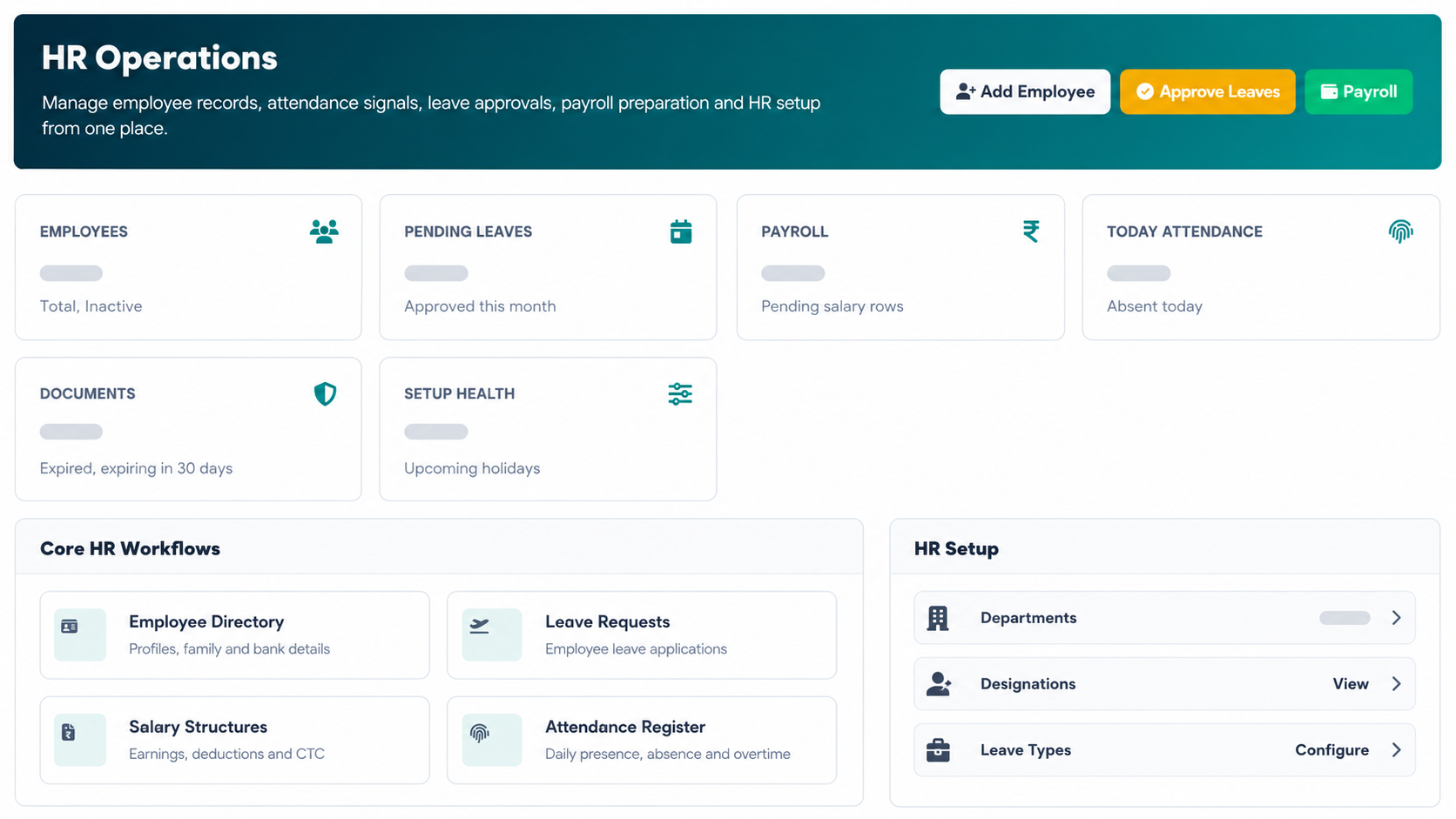The image size is (1456, 819).
Task: Click the building icon beside Departments
Action: point(938,618)
